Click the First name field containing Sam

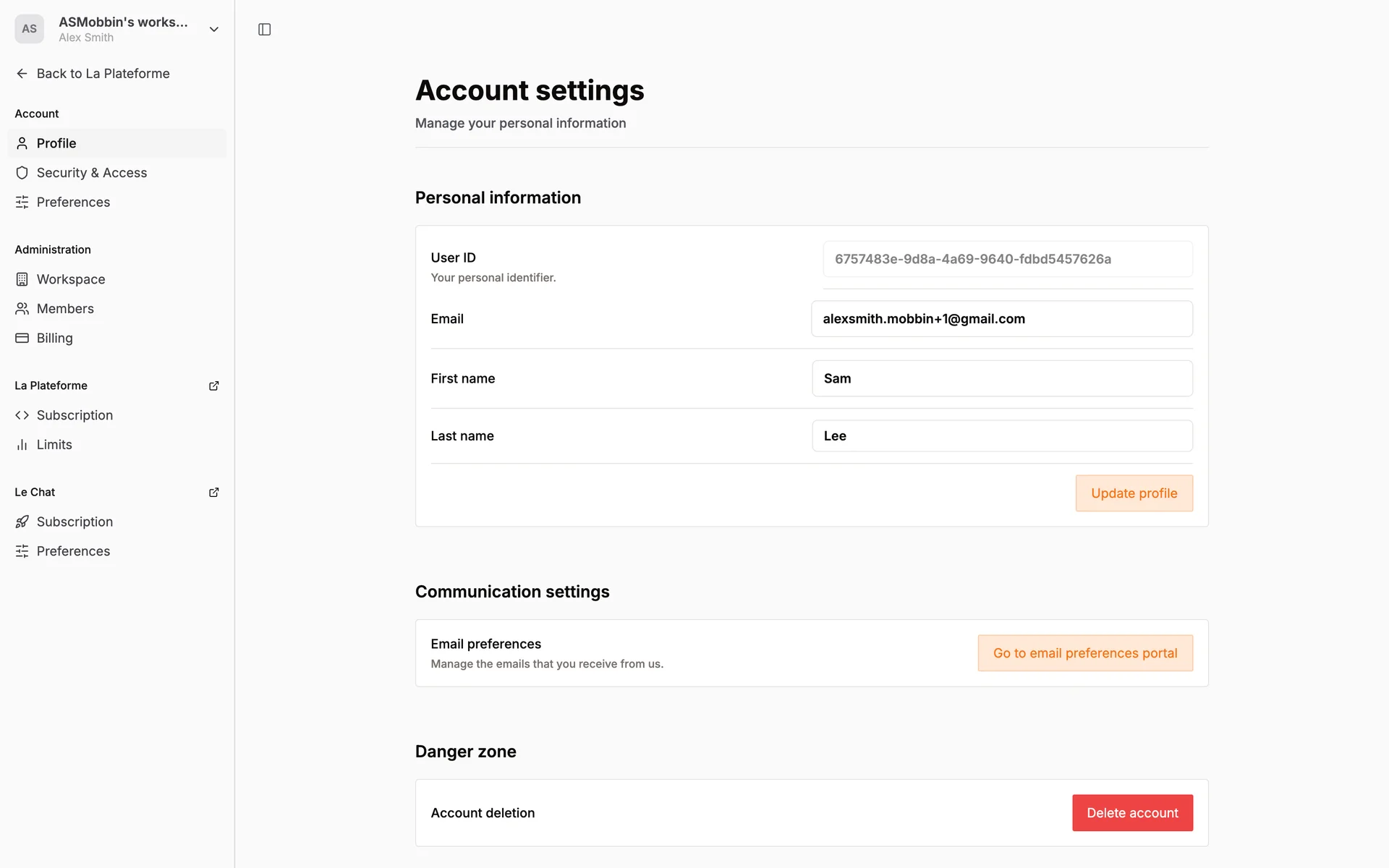tap(1001, 378)
